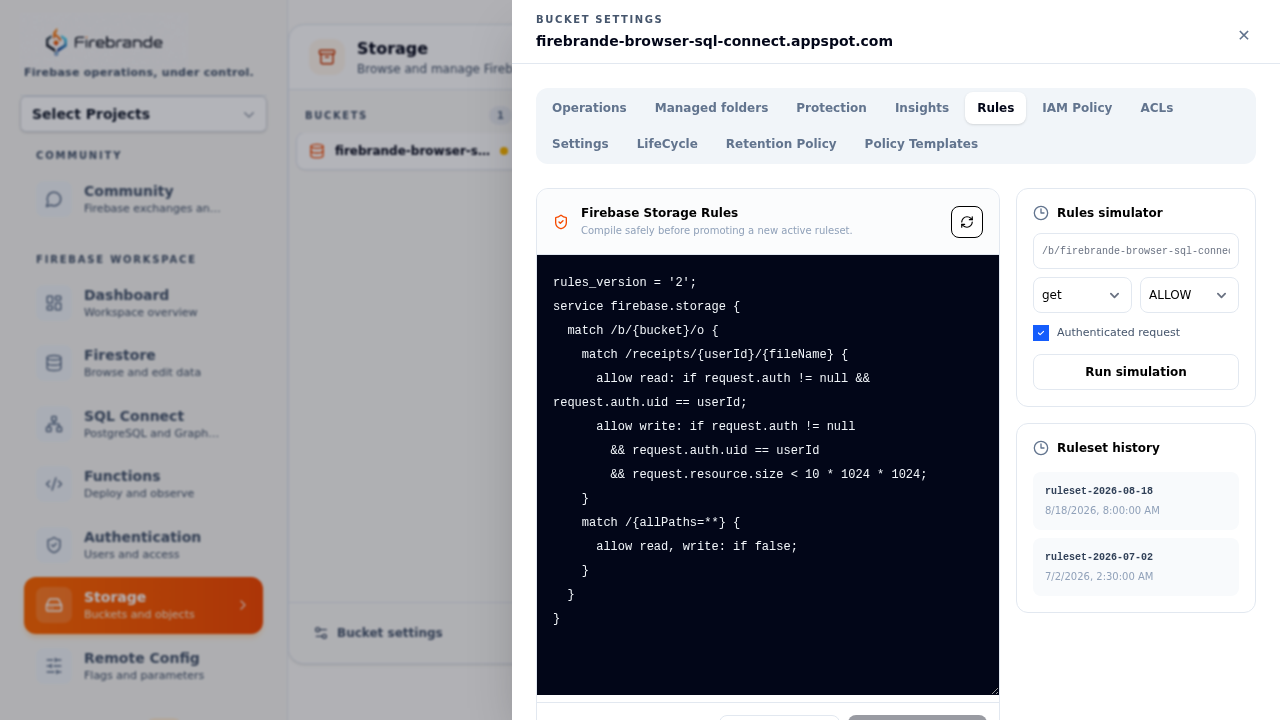The image size is (1280, 720).
Task: Click the Bucket settings sliders icon
Action: click(x=321, y=633)
